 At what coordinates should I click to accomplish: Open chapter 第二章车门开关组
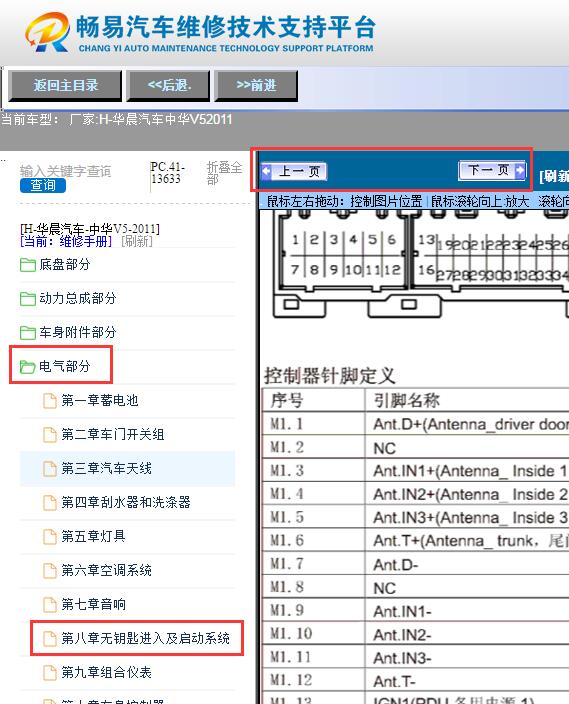click(x=113, y=434)
